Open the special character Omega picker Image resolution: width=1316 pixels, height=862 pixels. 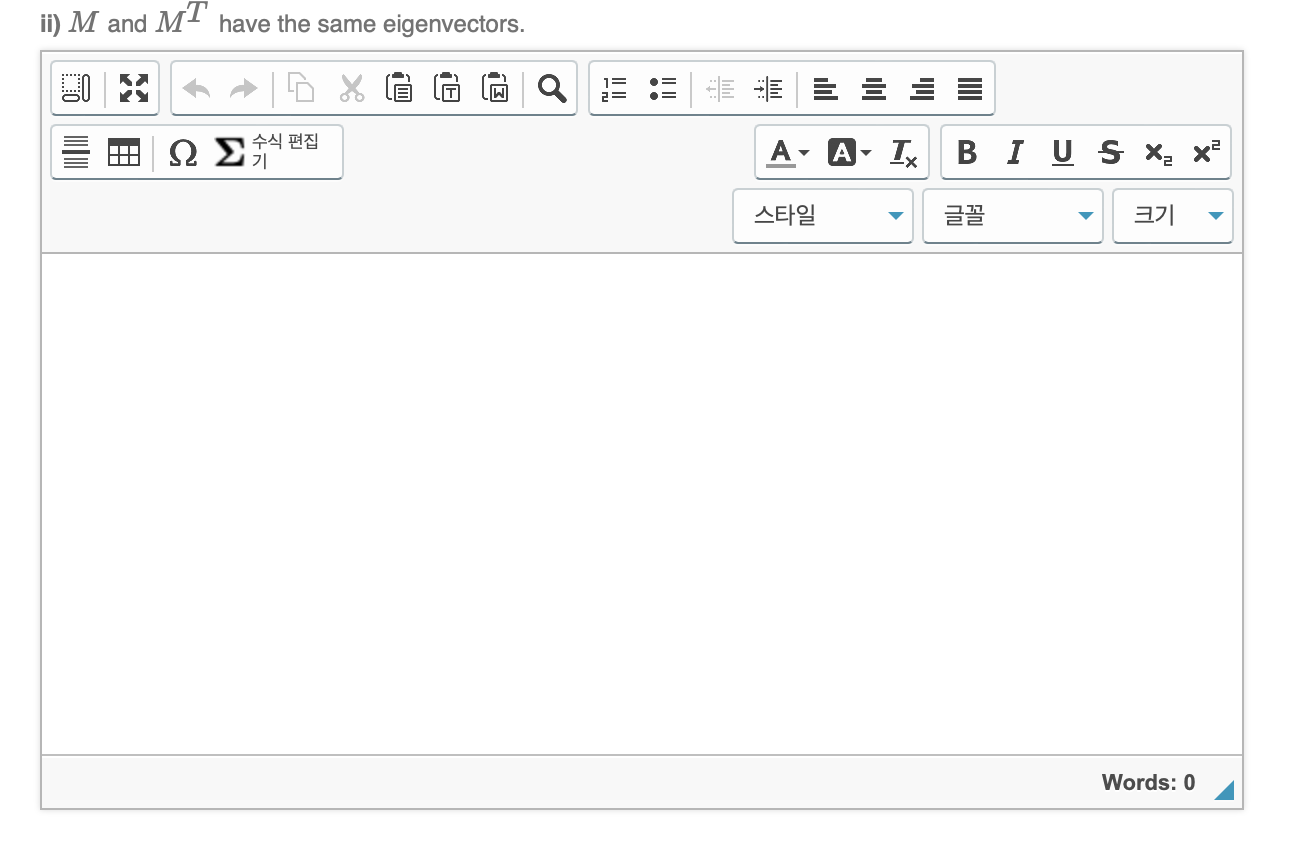[x=183, y=153]
